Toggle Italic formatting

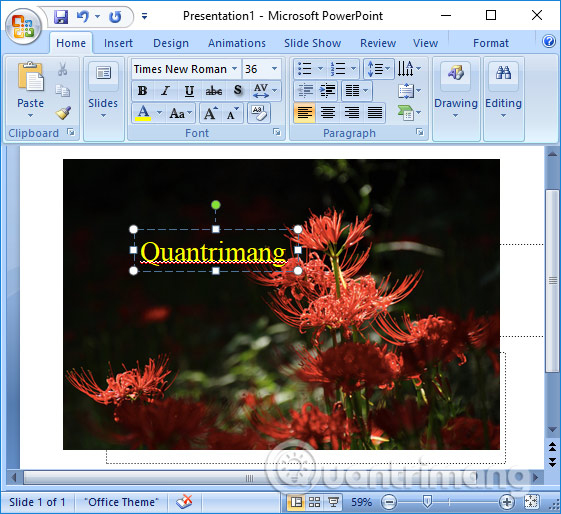click(165, 91)
